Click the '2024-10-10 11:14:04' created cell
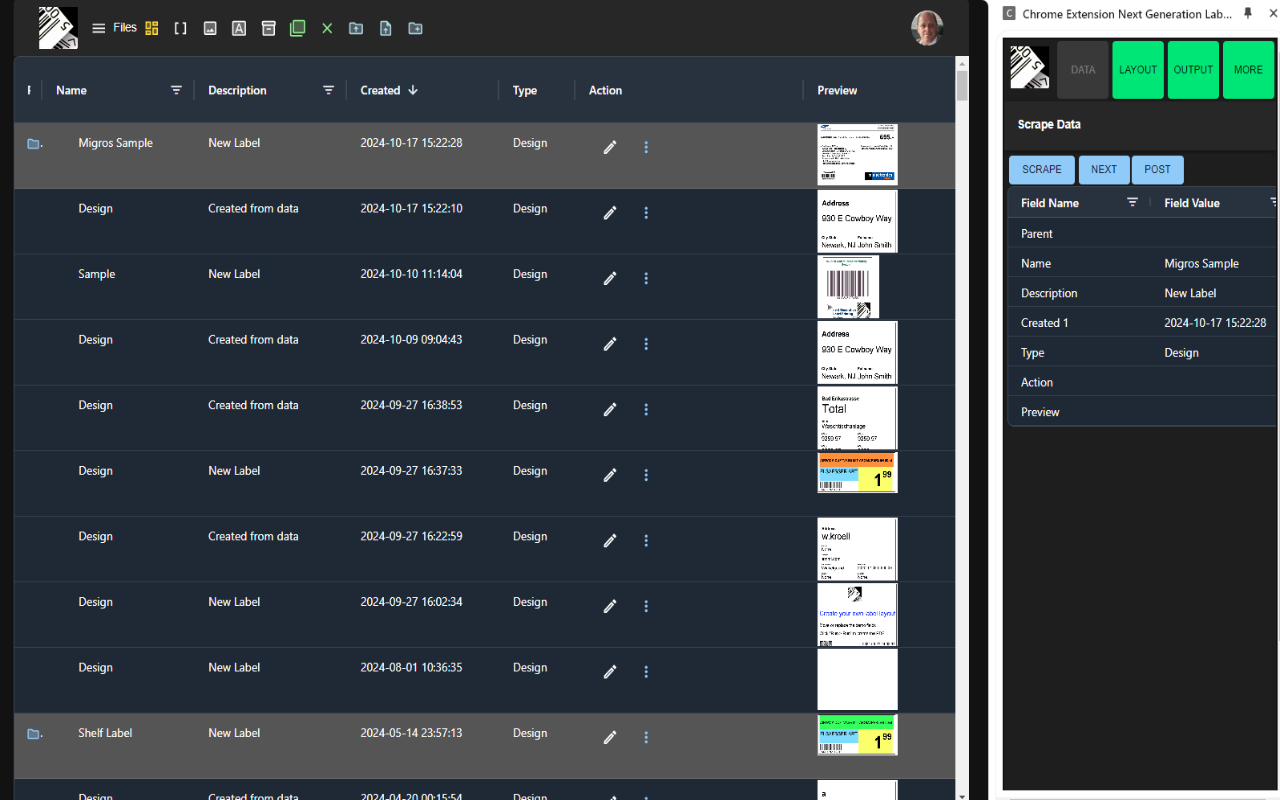 tap(411, 274)
